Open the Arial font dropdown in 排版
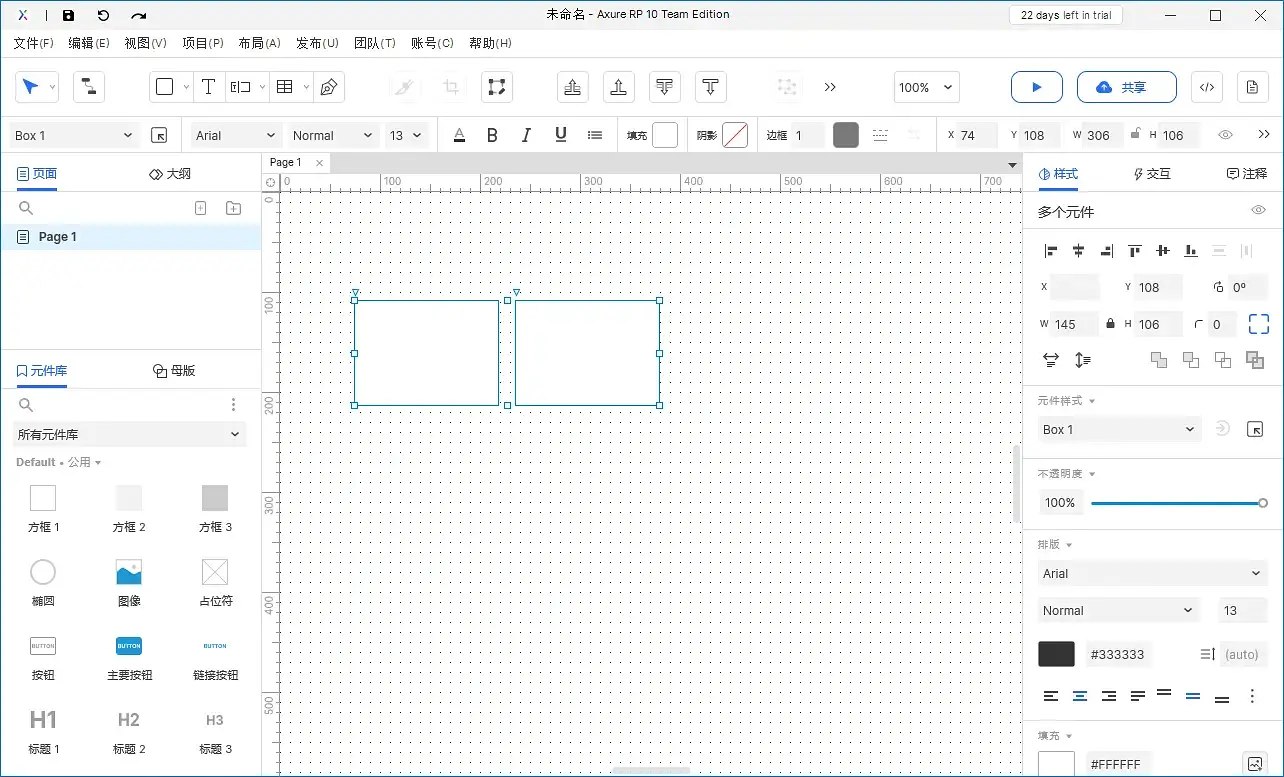The height and width of the screenshot is (777, 1284). click(x=1152, y=574)
